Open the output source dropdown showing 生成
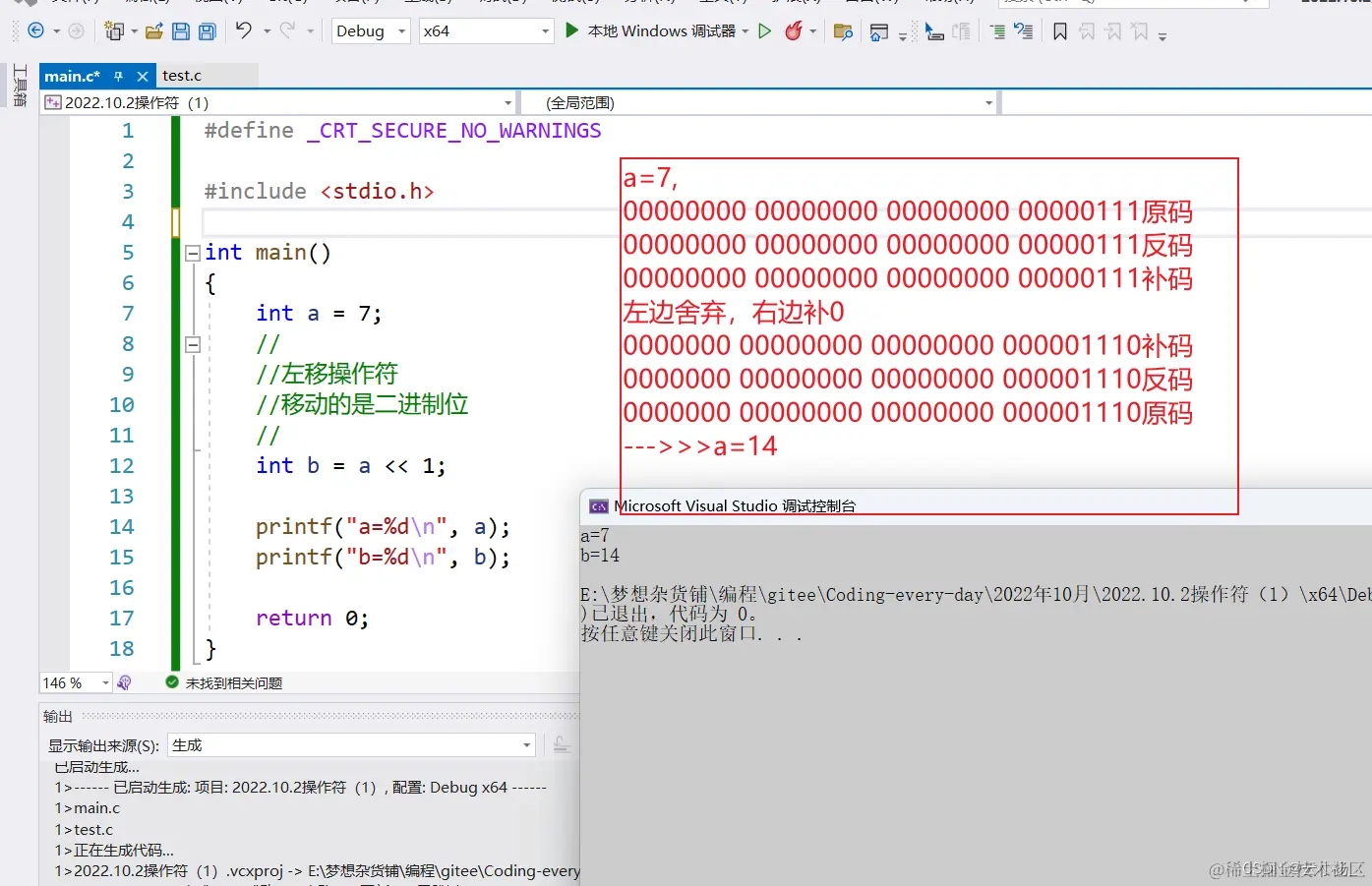The image size is (1372, 886). click(352, 745)
